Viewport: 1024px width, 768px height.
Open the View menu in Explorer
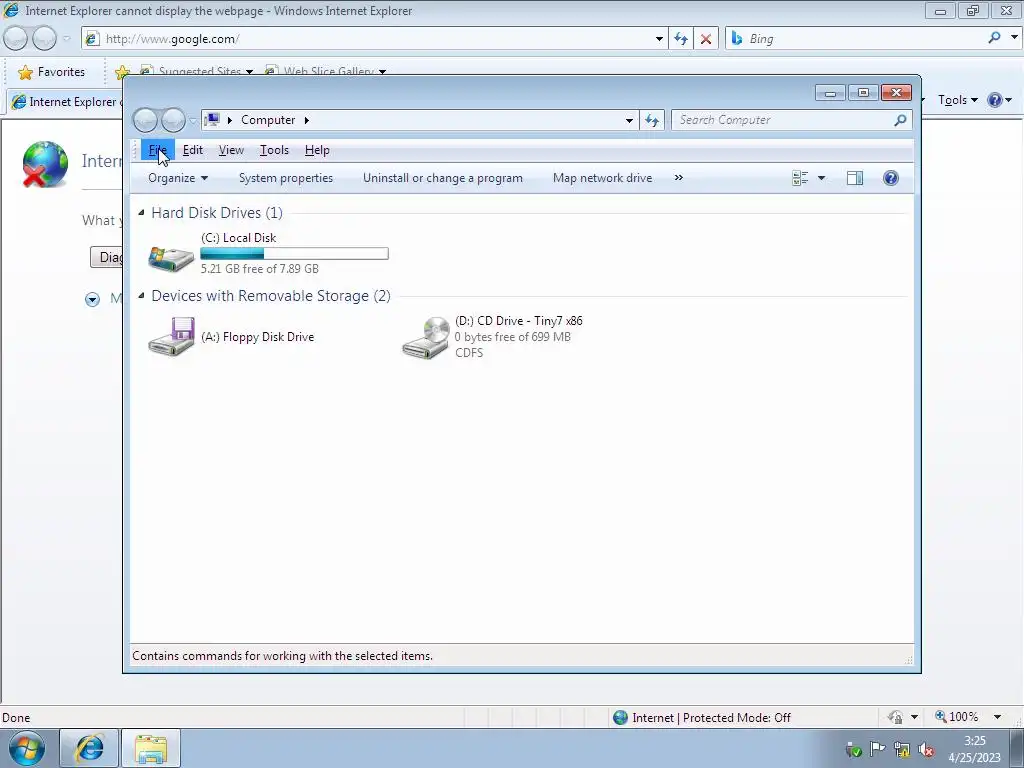(x=231, y=150)
